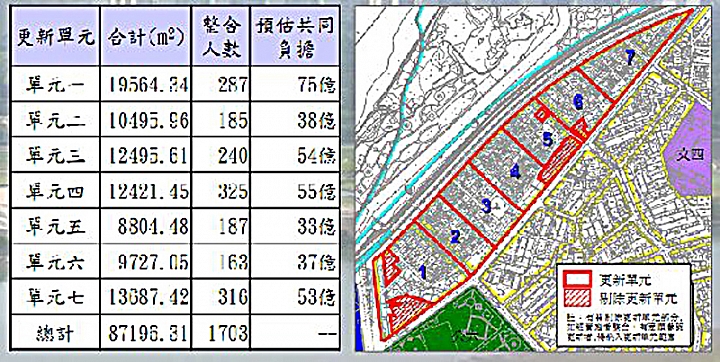Click the area value 19564.34
720x362 pixels.
click(149, 84)
